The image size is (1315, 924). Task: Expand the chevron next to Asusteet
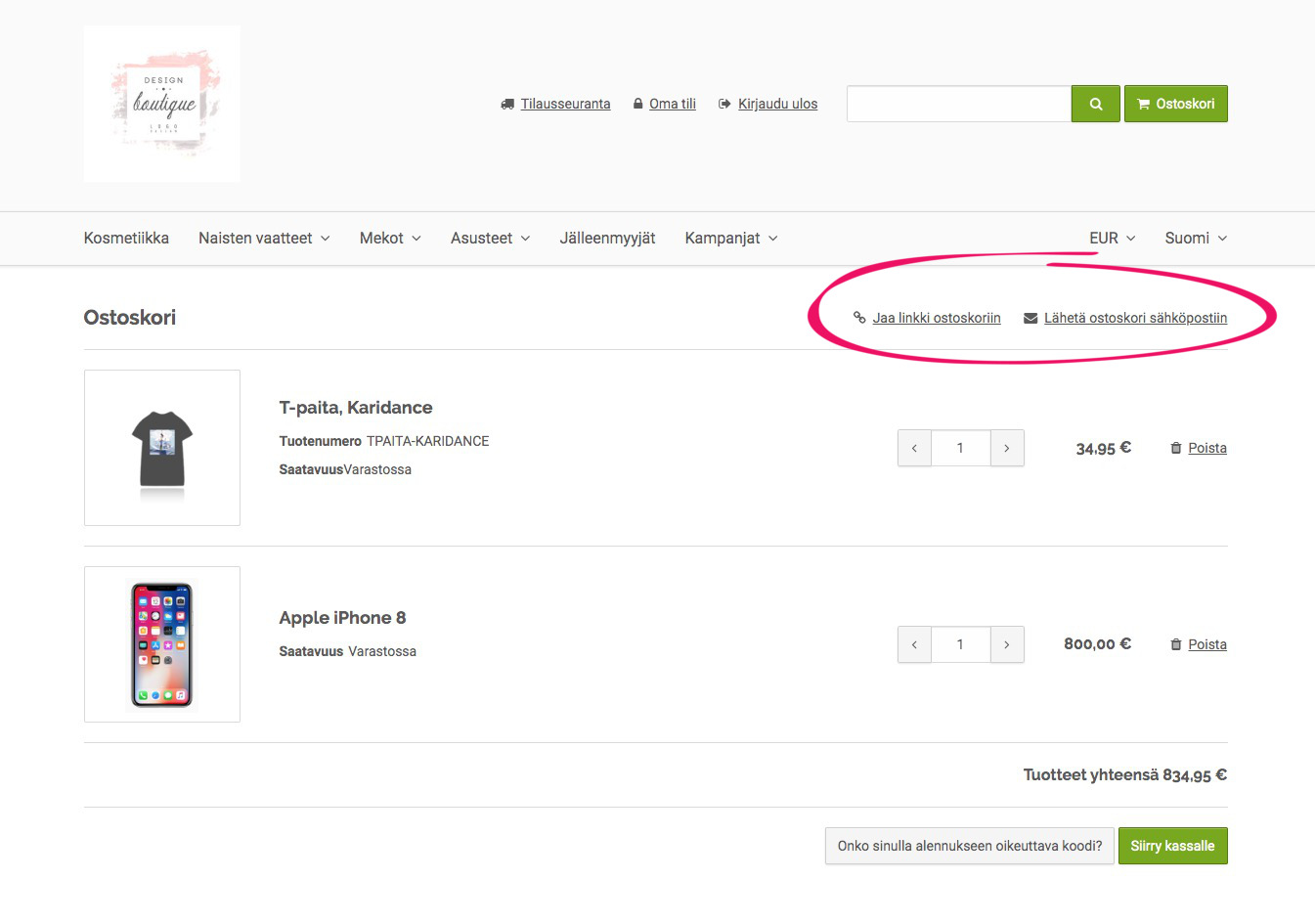[x=525, y=239]
